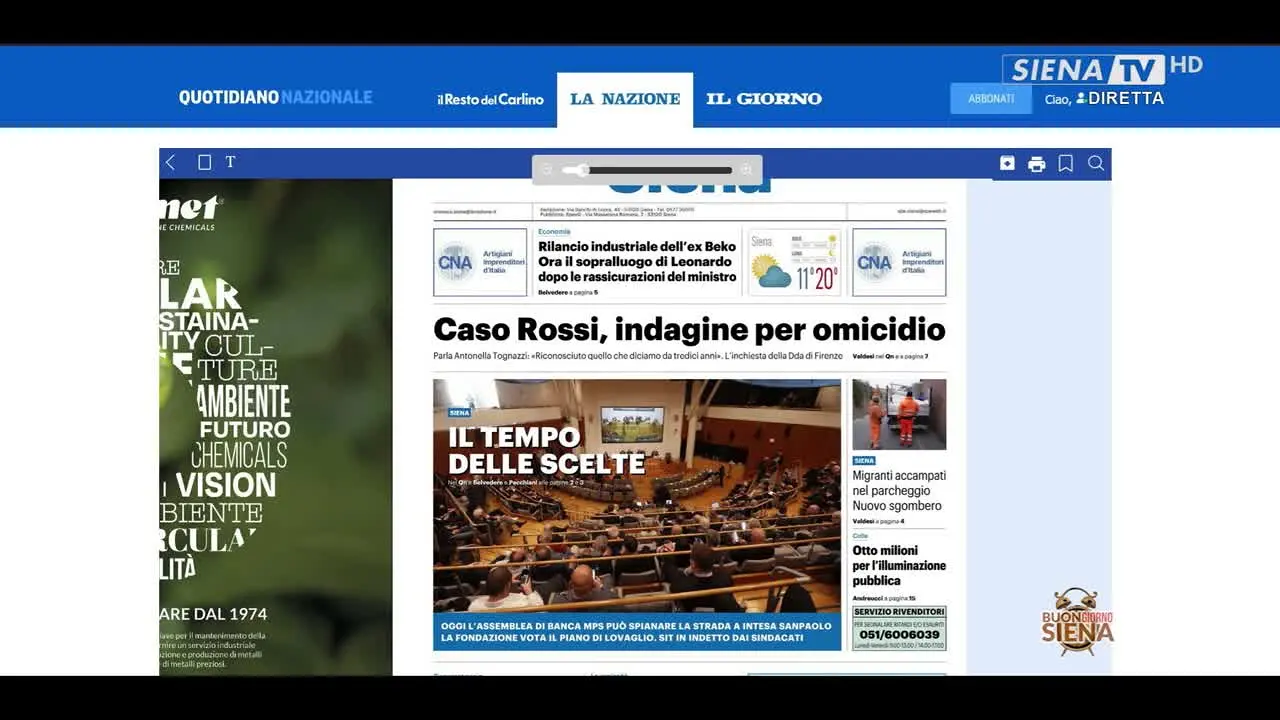Open the 'Caso Rossi, indagine per omicidio' headline
Viewport: 1280px width, 720px height.
[x=689, y=329]
